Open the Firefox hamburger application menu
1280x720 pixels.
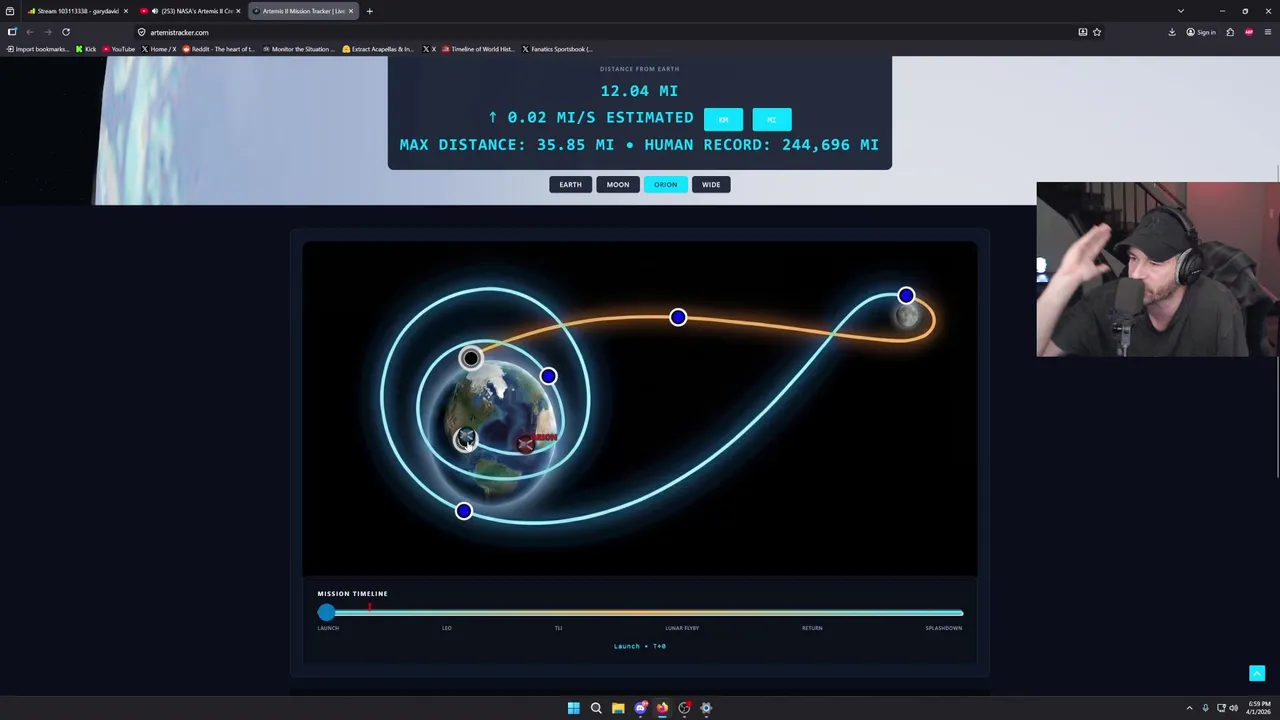coord(1268,32)
